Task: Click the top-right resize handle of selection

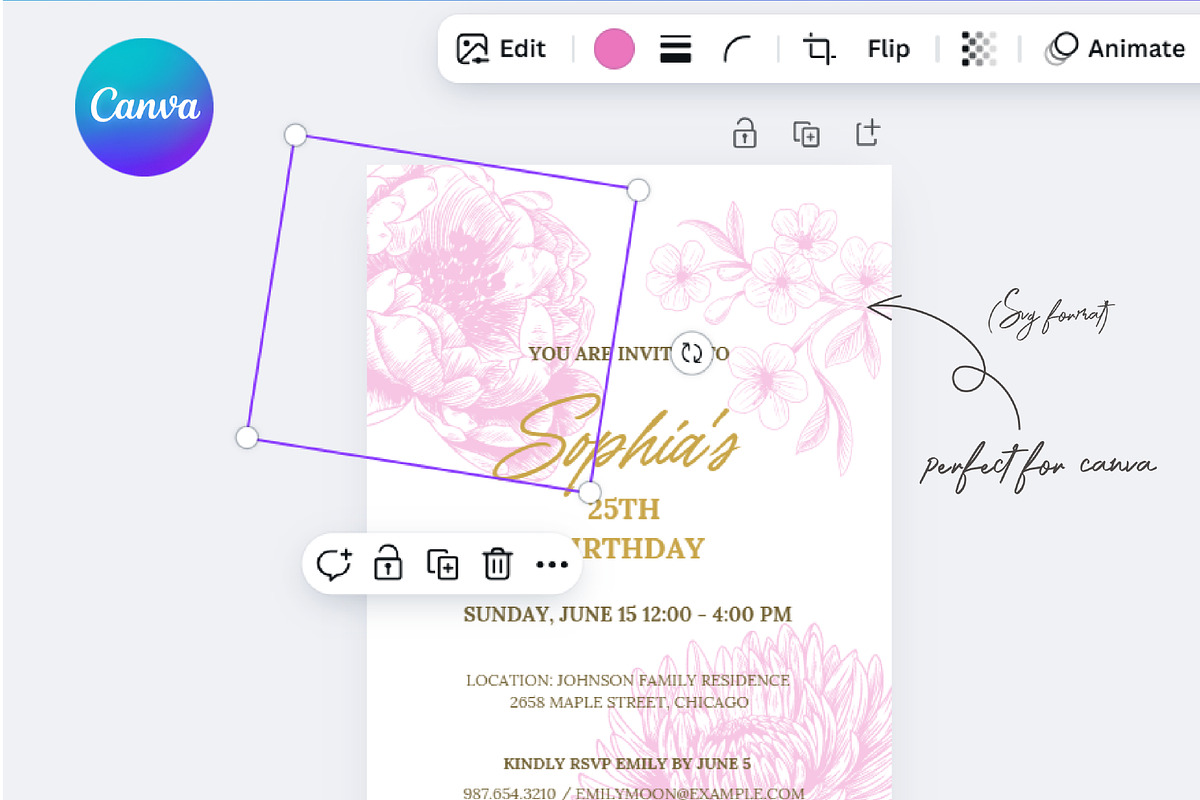Action: coord(638,189)
